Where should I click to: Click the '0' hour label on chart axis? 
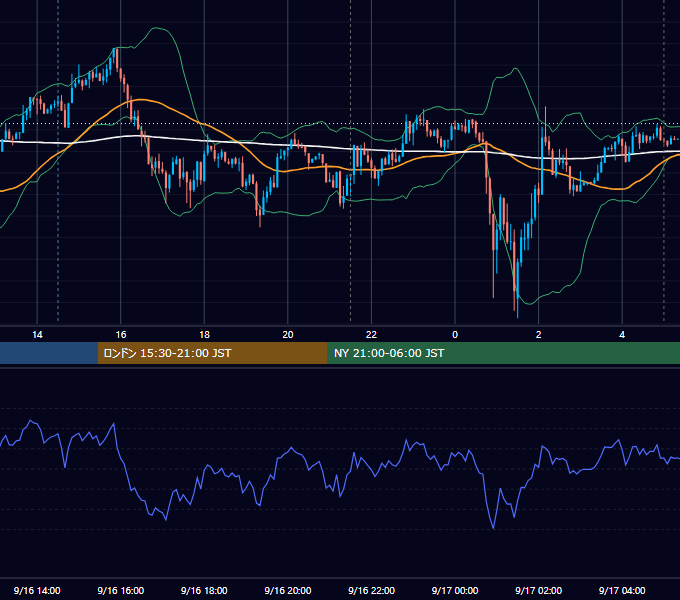point(455,335)
